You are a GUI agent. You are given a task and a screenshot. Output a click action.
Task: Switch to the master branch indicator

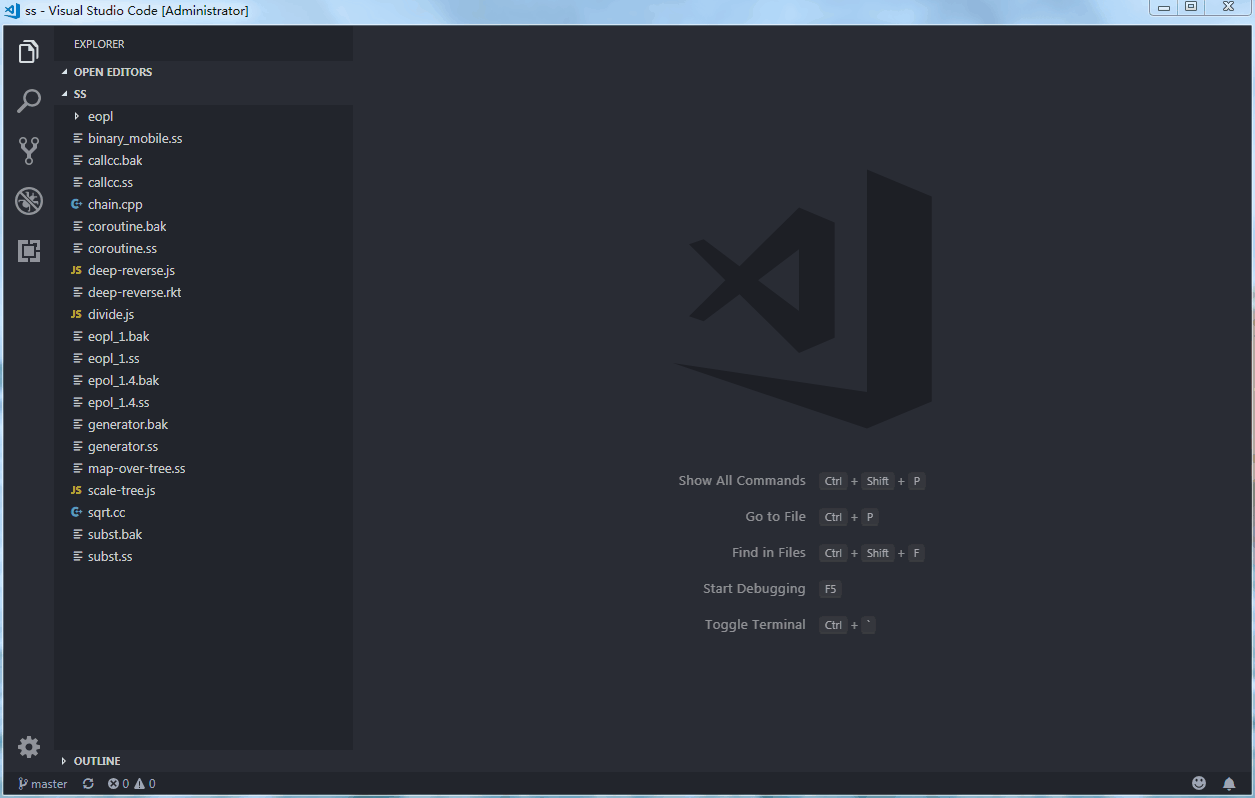pyautogui.click(x=42, y=783)
